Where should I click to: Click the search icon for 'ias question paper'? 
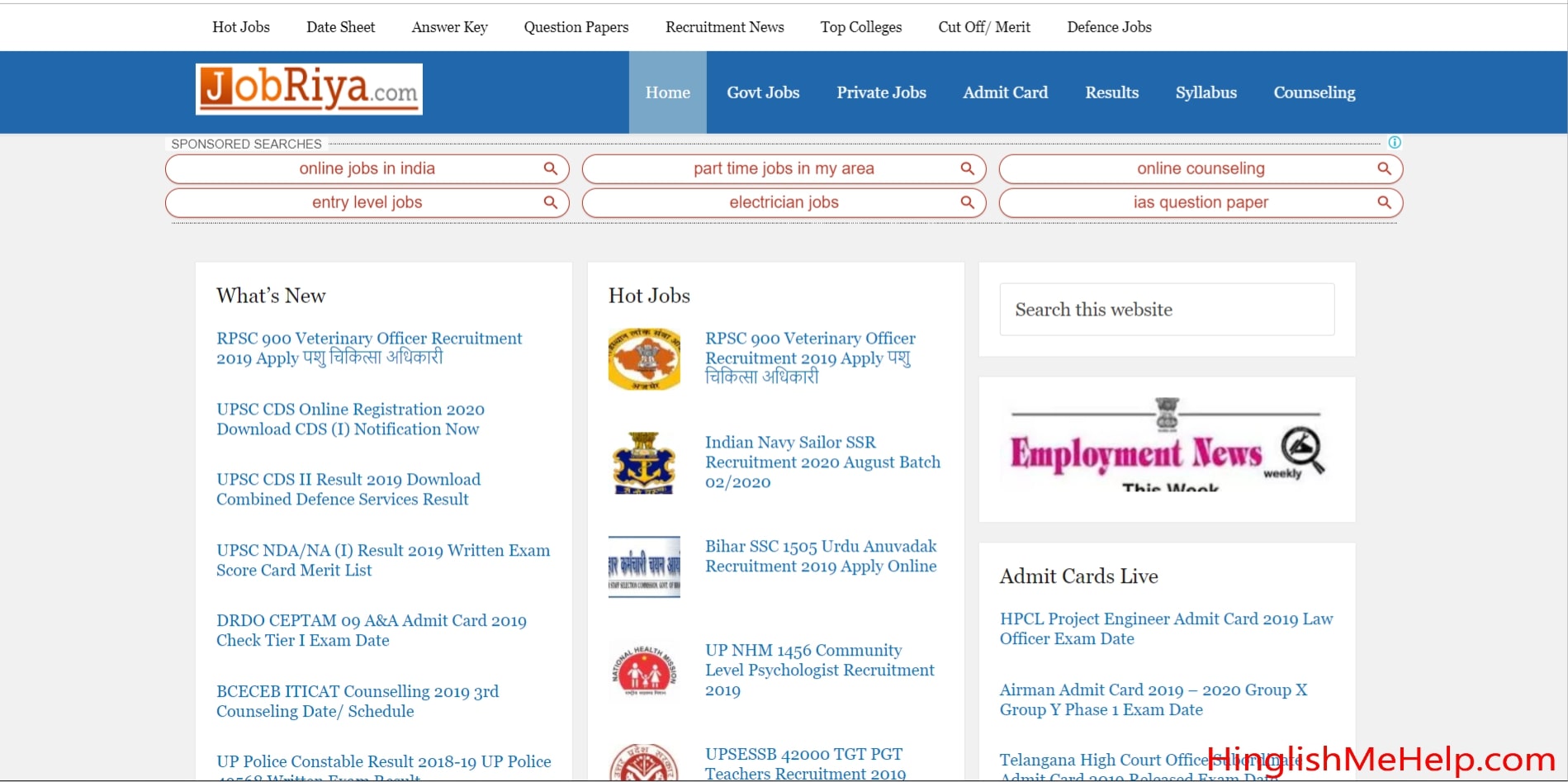coord(1385,202)
